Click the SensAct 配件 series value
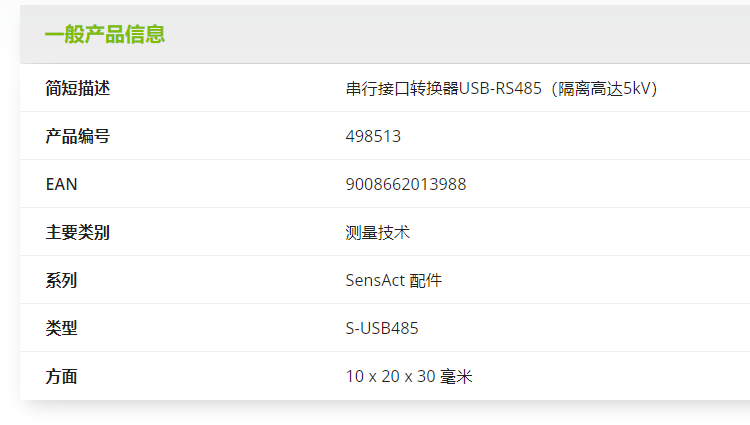 point(393,280)
